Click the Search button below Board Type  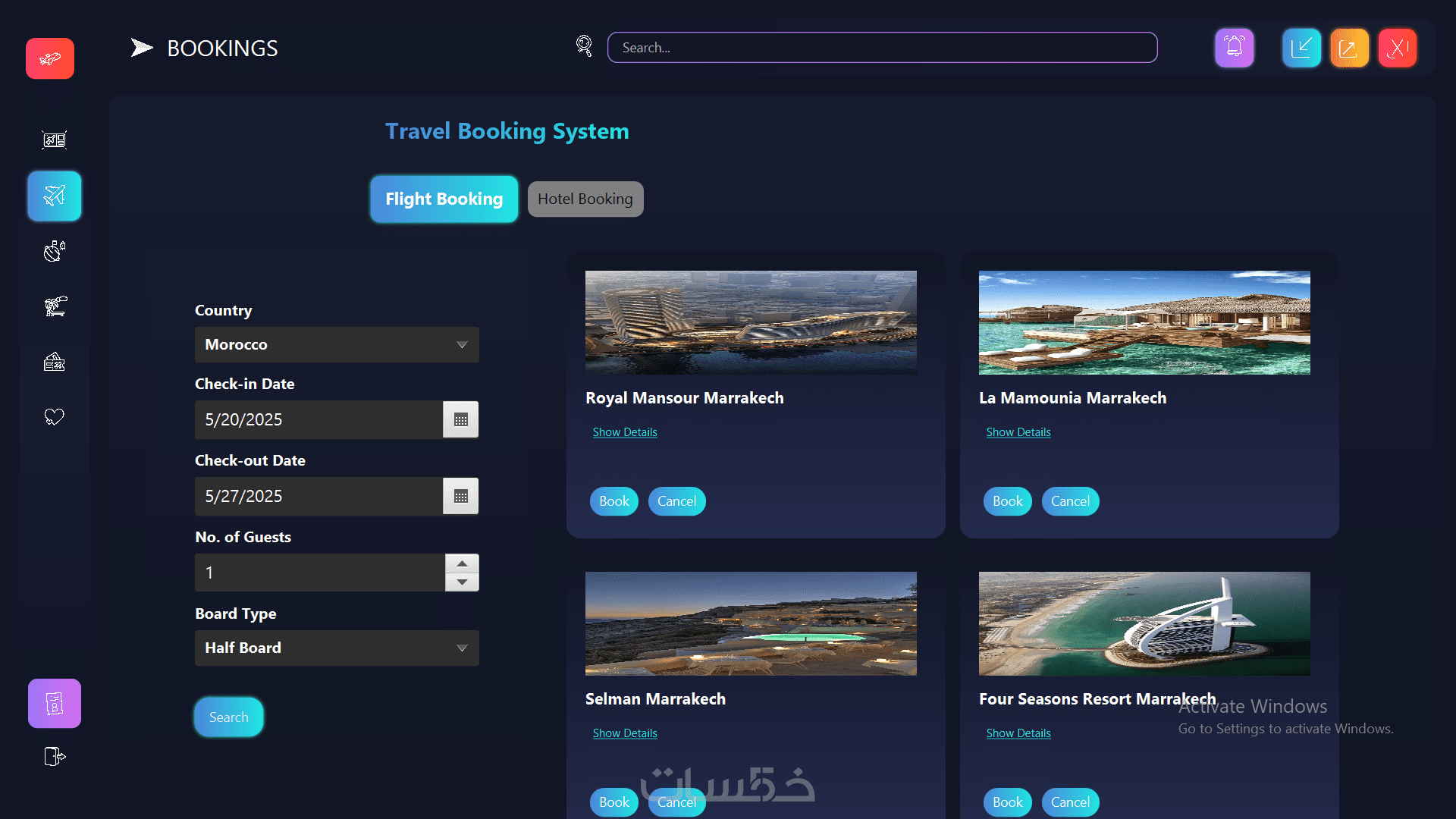coord(228,717)
